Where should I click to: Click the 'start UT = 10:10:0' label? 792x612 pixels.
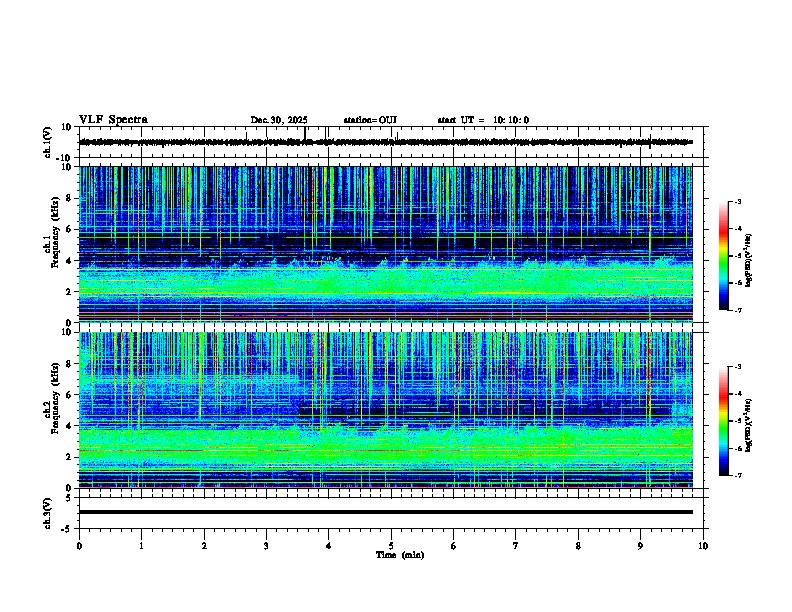[x=483, y=120]
